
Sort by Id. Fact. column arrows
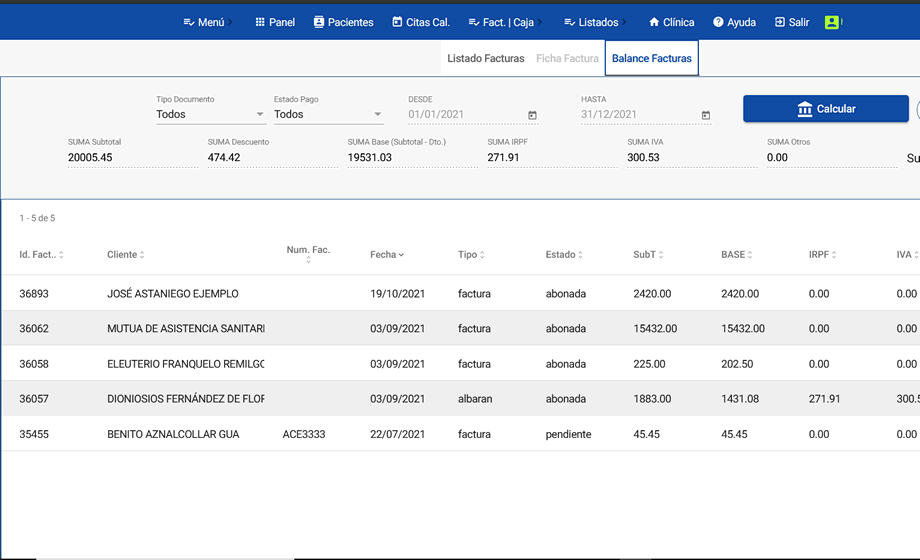pos(61,255)
